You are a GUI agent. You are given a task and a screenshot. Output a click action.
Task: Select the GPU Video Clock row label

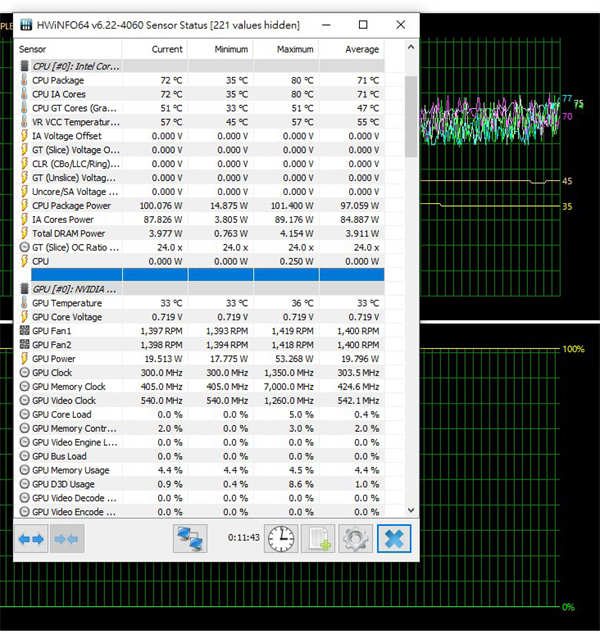coord(64,400)
